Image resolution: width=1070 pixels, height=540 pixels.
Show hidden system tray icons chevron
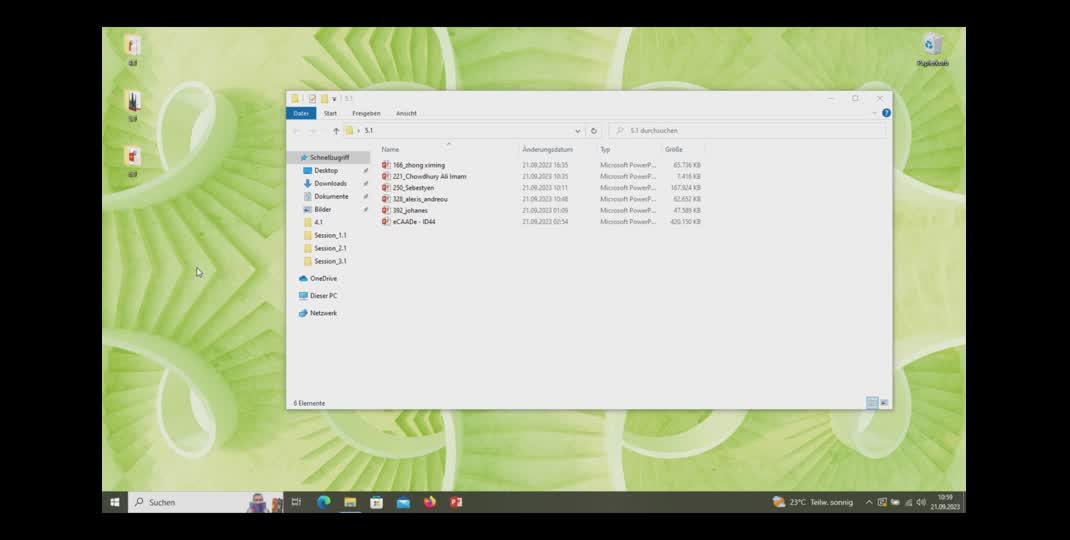click(868, 502)
